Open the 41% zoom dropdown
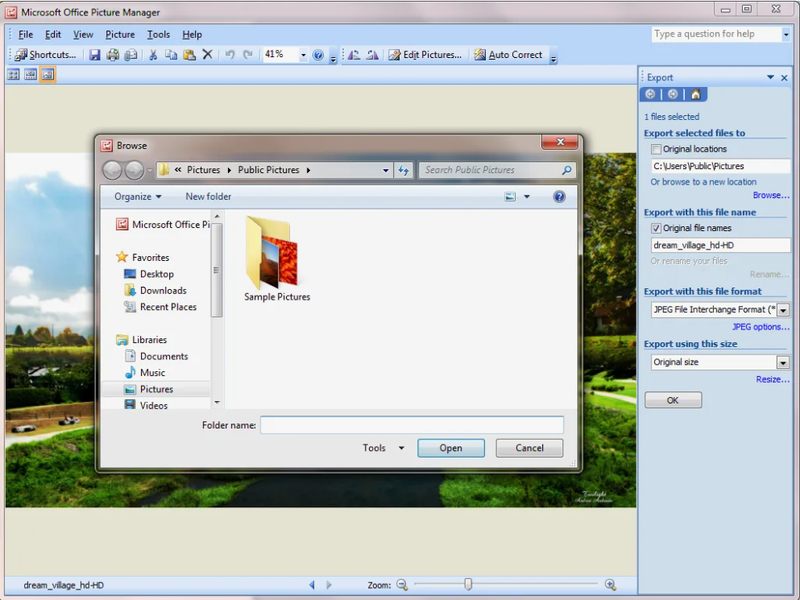Viewport: 800px width, 600px height. click(303, 55)
